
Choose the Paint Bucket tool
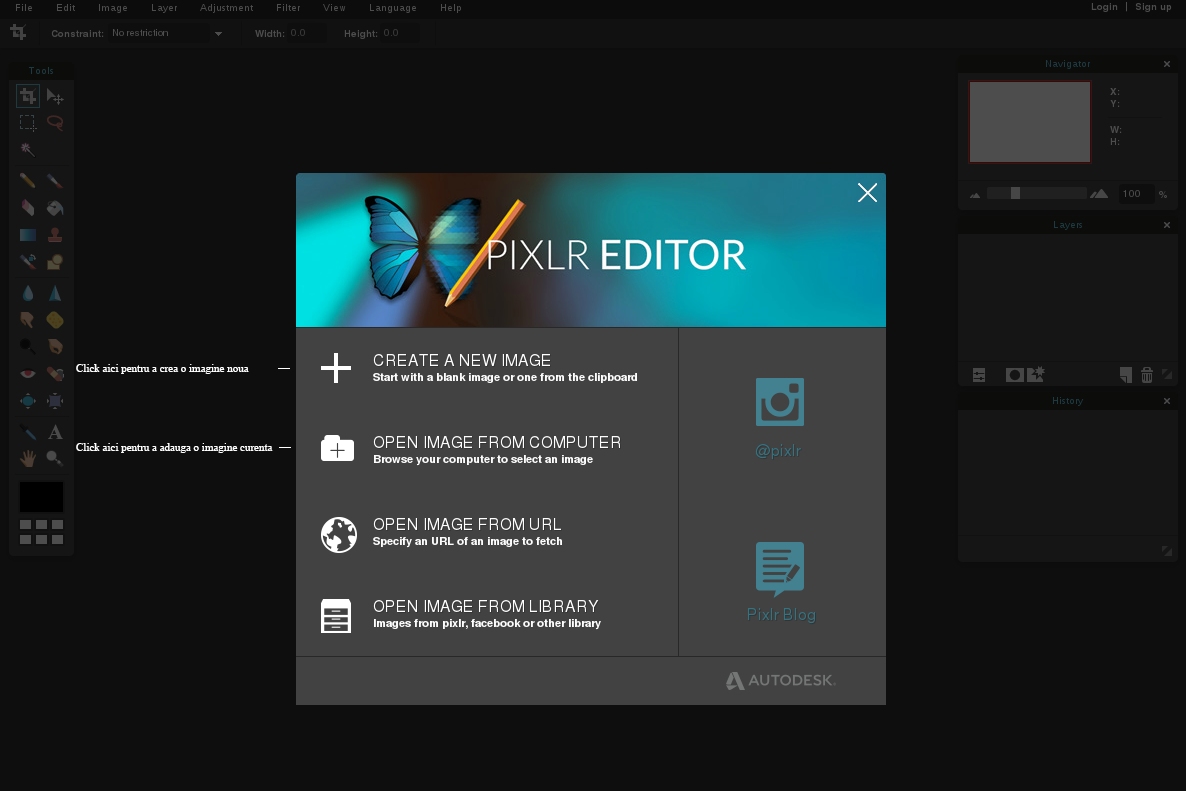point(55,208)
